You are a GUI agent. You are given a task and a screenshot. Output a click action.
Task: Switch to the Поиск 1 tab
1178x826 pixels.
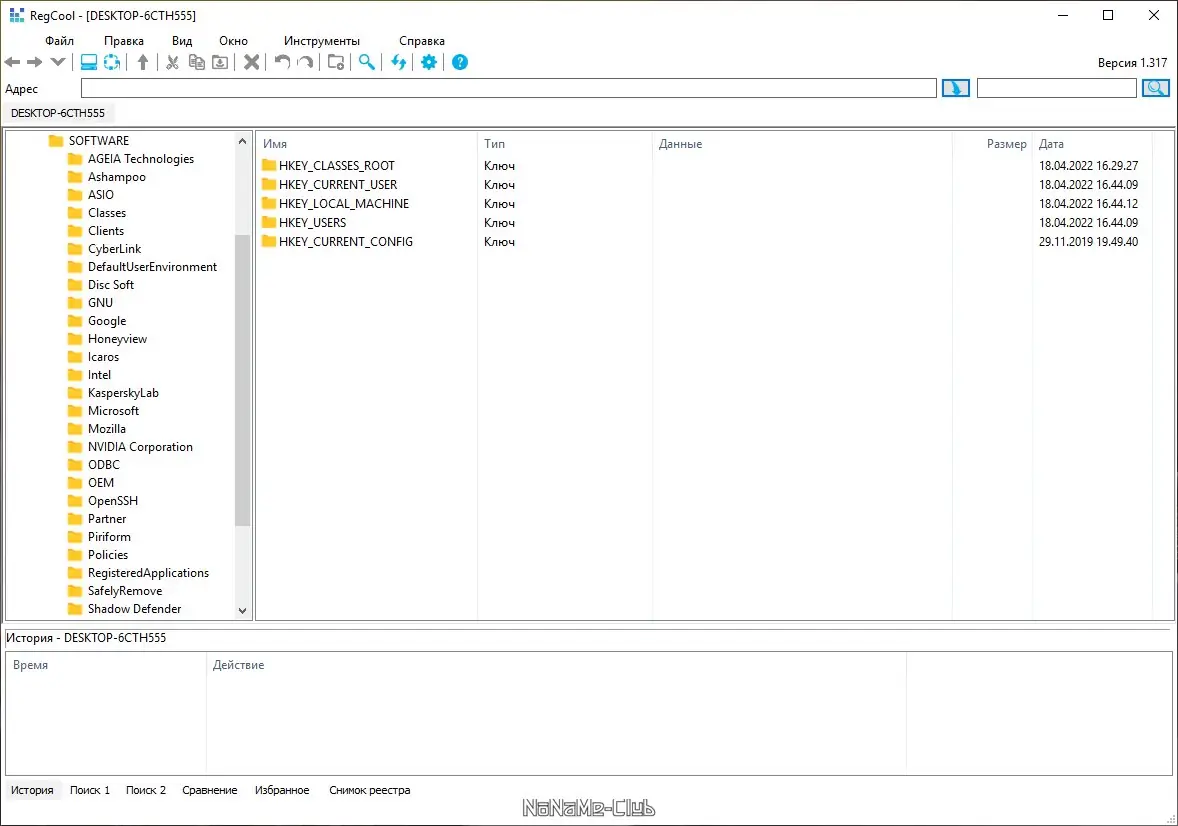[90, 790]
